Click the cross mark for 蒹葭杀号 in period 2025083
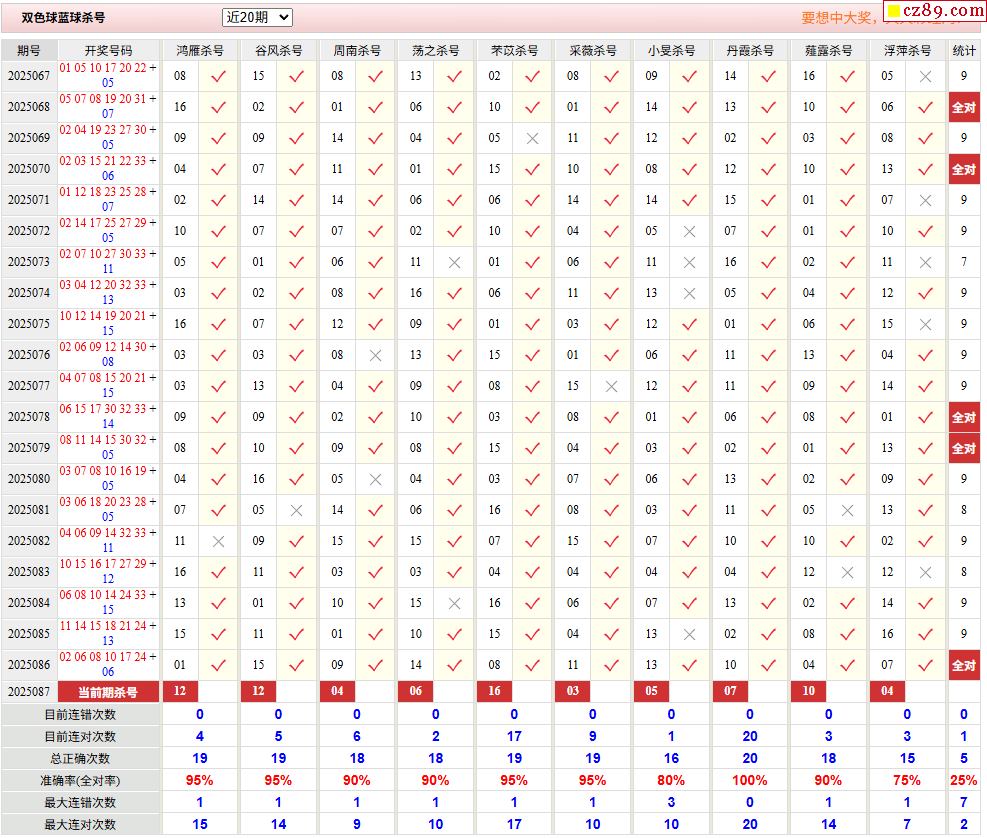 [847, 572]
